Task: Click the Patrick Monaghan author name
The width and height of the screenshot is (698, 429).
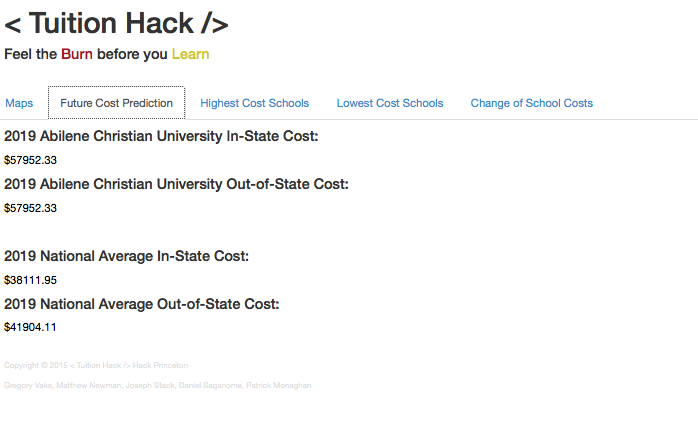Action: tap(279, 385)
